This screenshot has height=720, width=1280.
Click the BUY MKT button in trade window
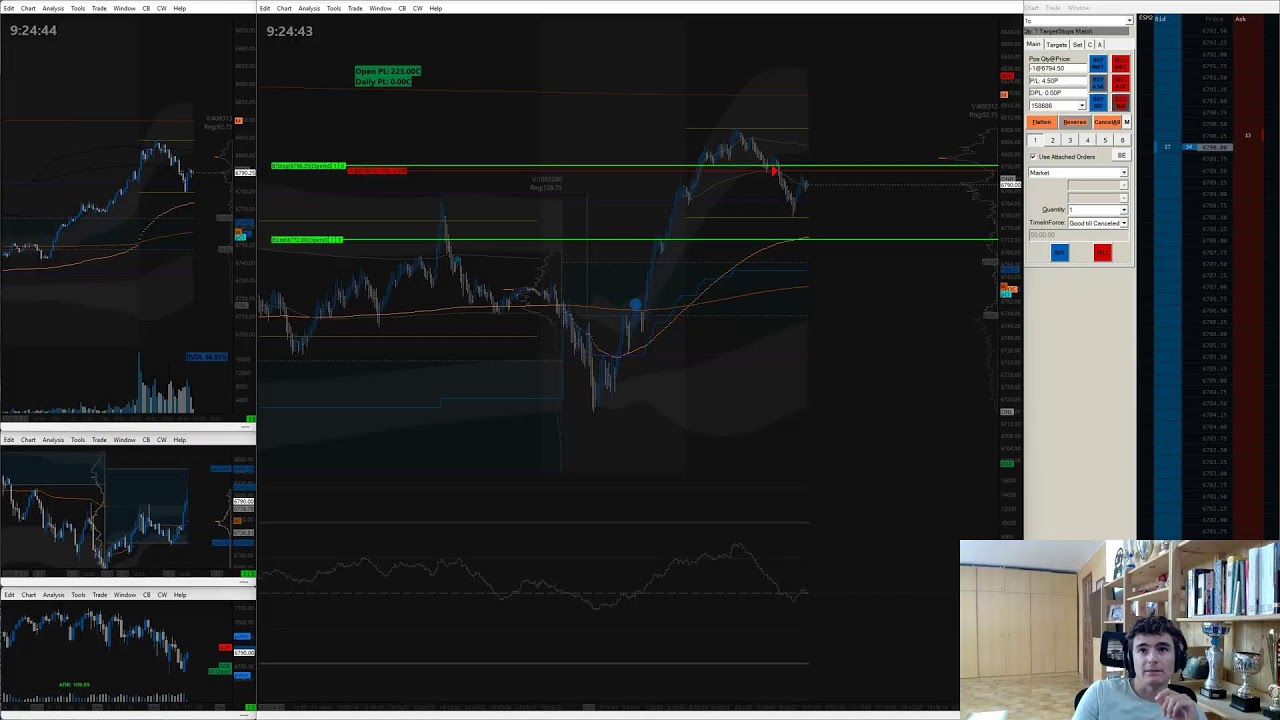(1098, 63)
